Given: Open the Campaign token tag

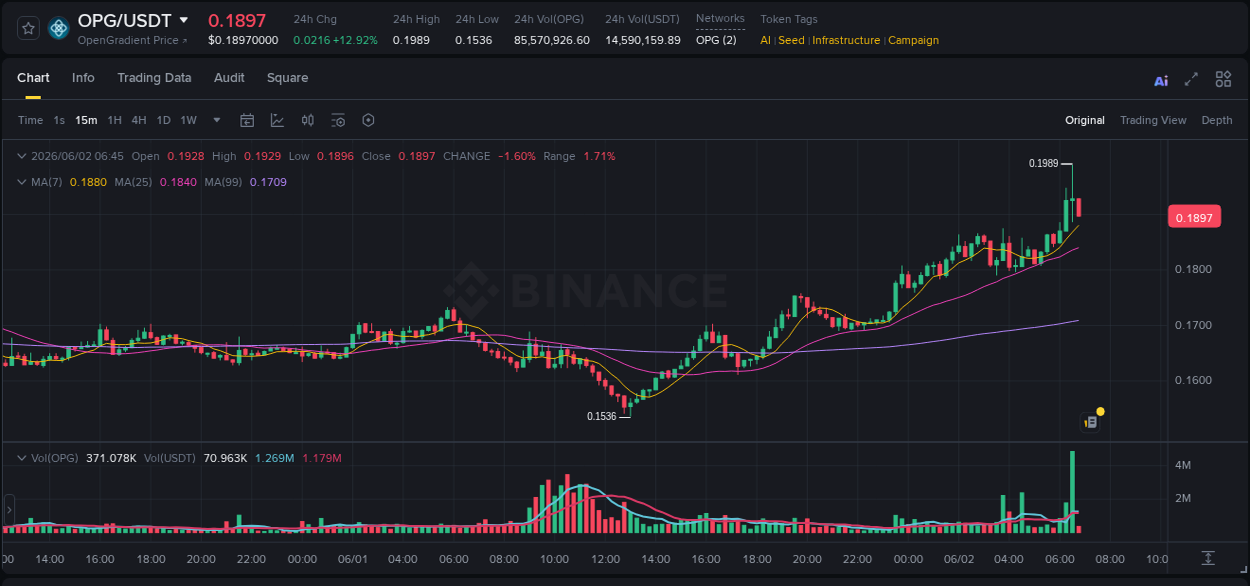Looking at the screenshot, I should click(x=914, y=40).
